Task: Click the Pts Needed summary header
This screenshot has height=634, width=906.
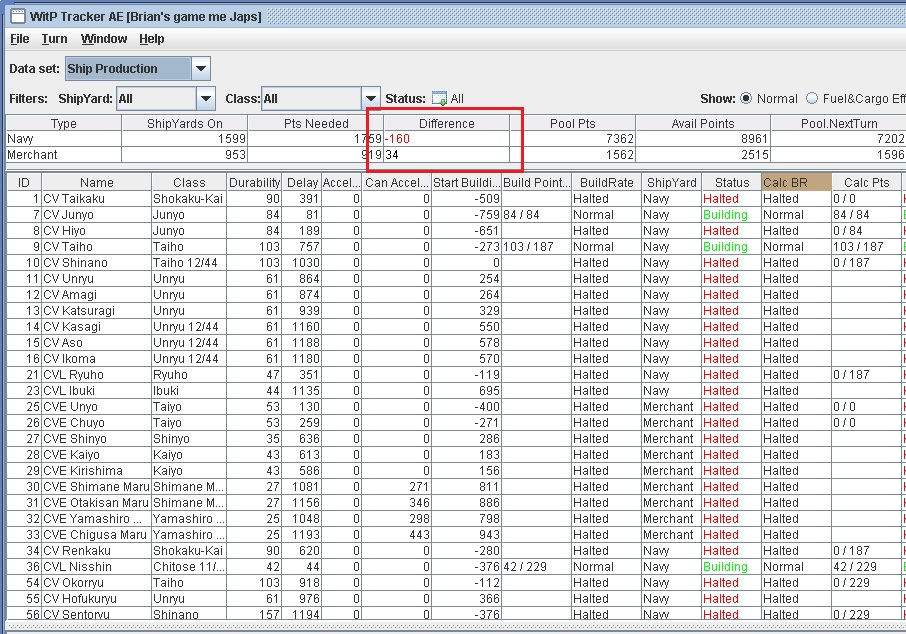Action: coord(315,124)
